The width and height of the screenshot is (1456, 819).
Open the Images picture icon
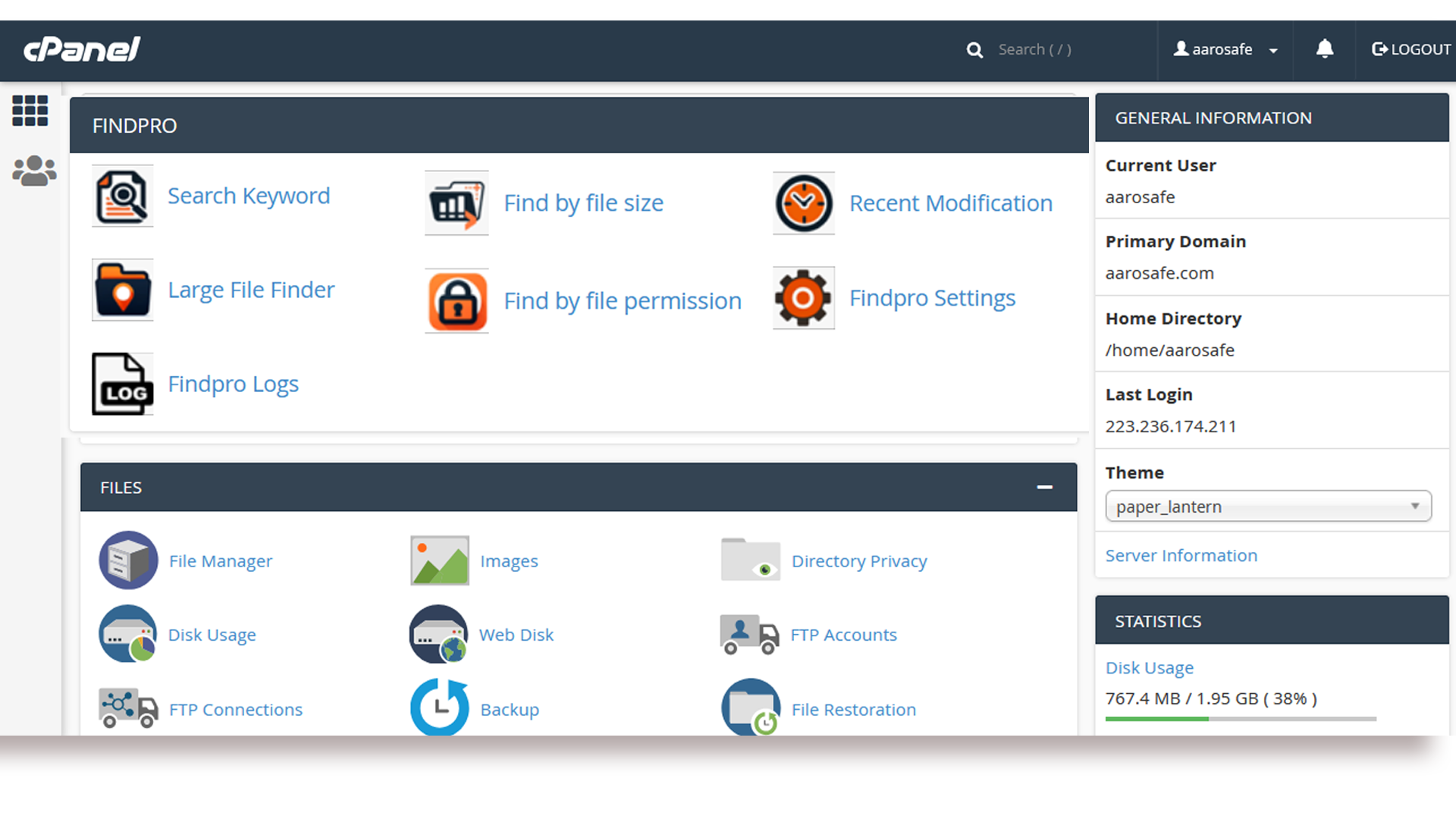[x=440, y=560]
